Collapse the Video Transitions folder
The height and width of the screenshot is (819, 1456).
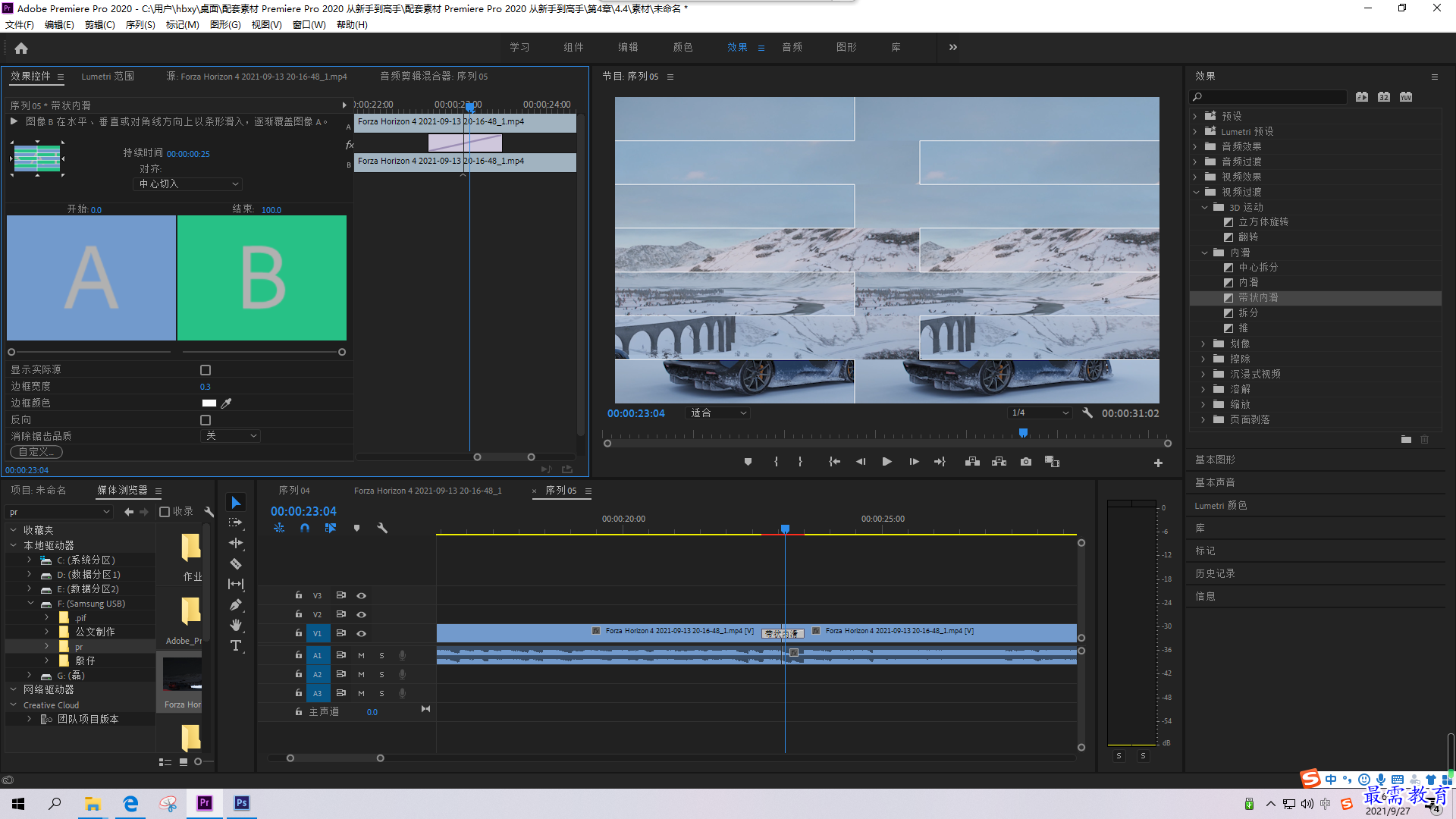point(1196,192)
